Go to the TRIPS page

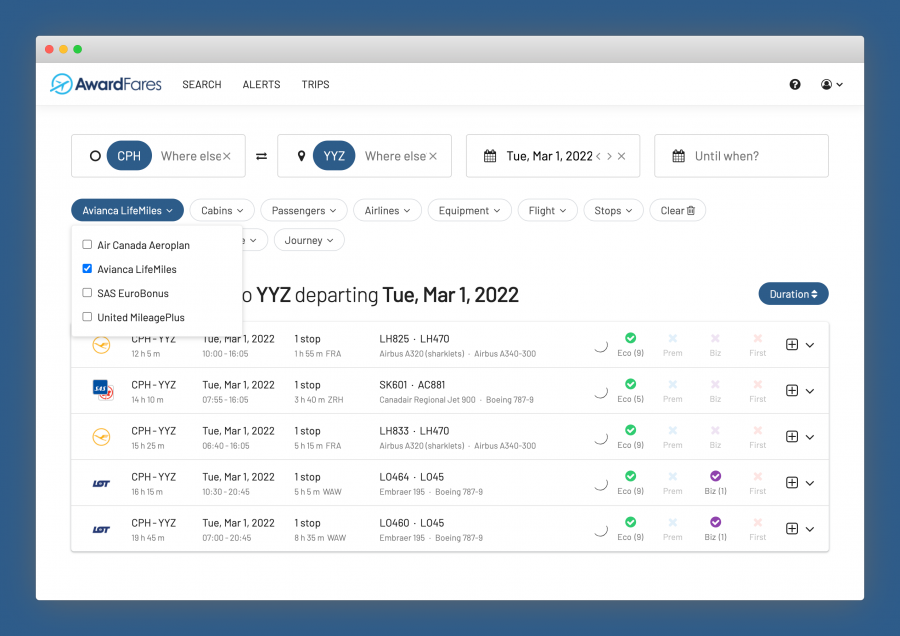point(315,85)
